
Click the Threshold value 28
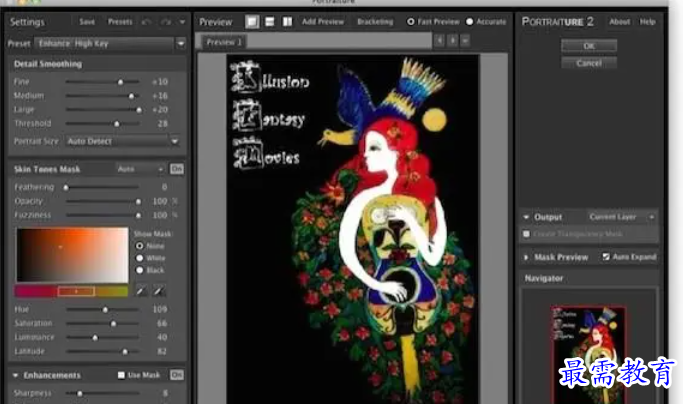[162, 124]
